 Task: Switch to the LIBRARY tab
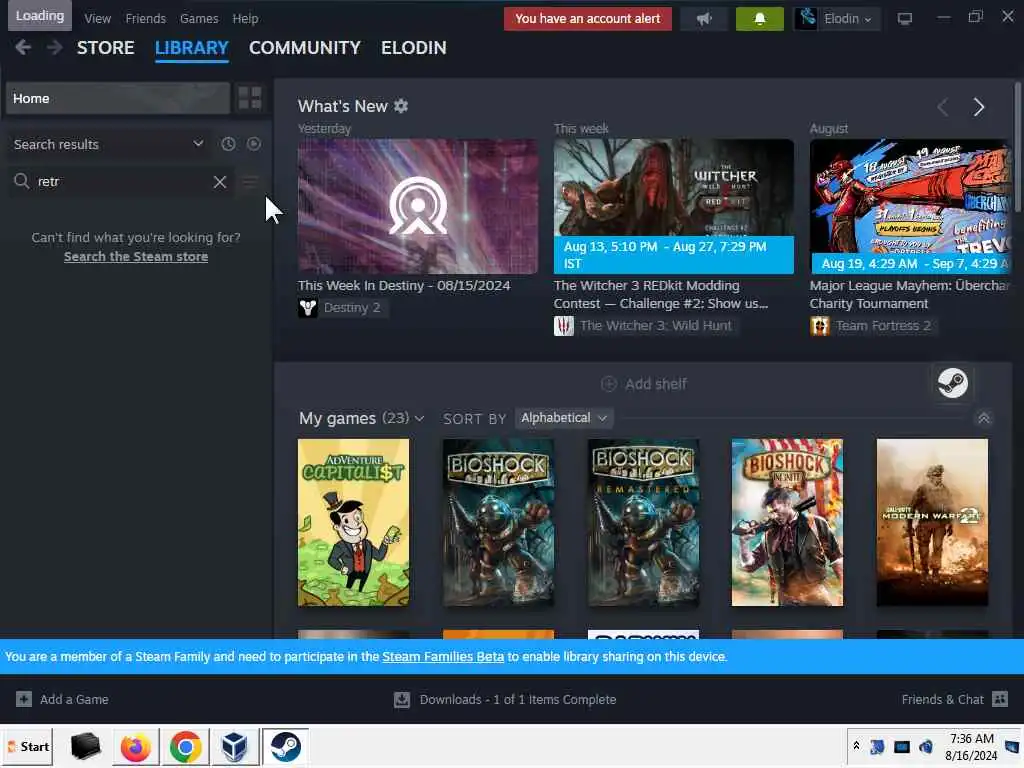(191, 48)
